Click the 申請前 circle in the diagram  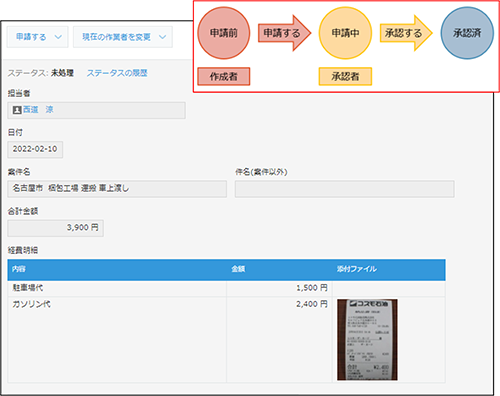[x=224, y=33]
